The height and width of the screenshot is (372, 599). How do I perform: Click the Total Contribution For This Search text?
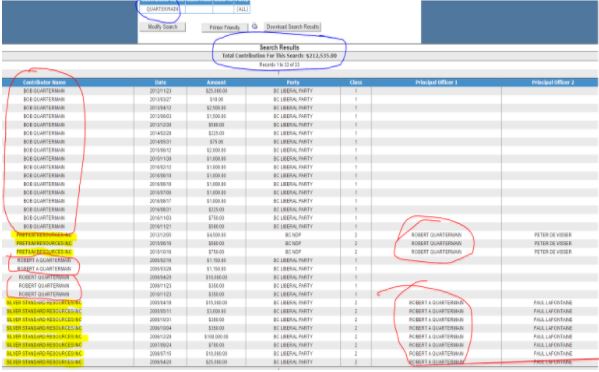click(x=279, y=56)
